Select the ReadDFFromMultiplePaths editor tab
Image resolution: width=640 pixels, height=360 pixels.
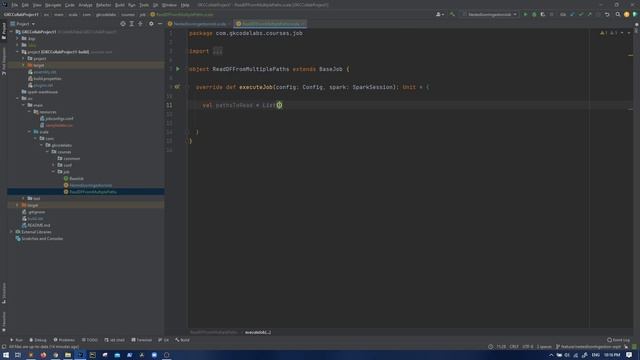click(x=270, y=24)
